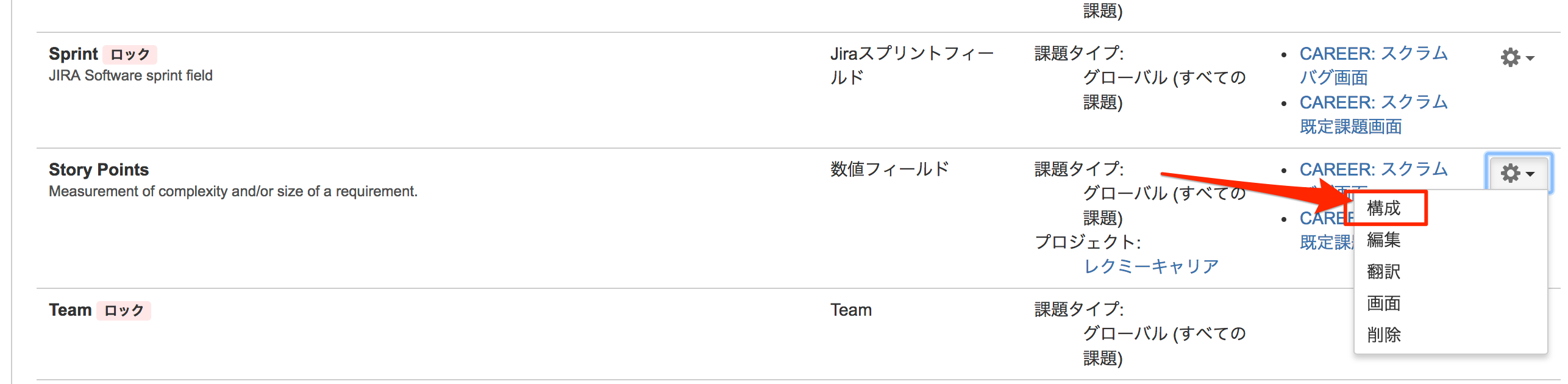Click the Team field name
The width and height of the screenshot is (1568, 384).
pos(70,310)
